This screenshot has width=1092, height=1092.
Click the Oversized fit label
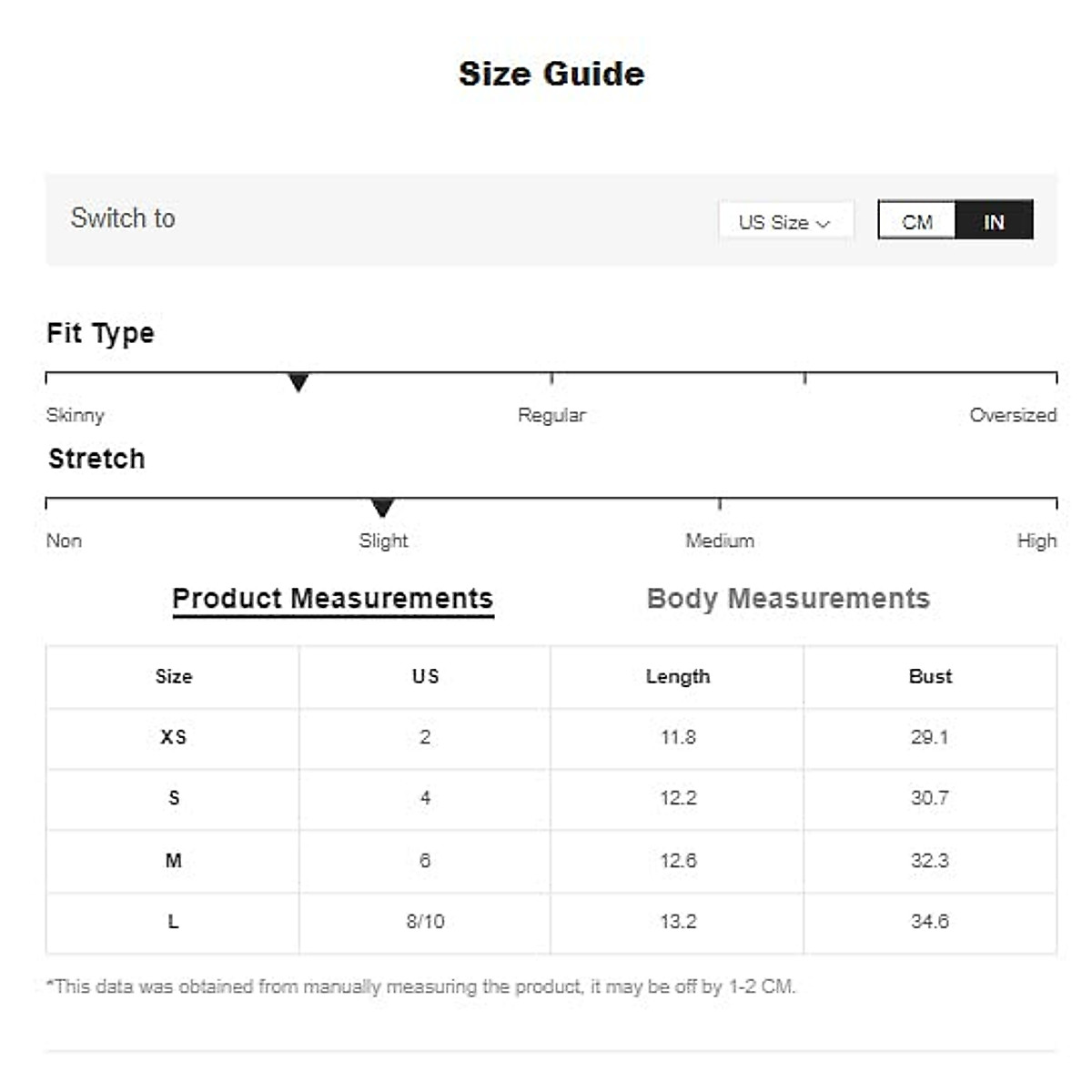click(1012, 415)
